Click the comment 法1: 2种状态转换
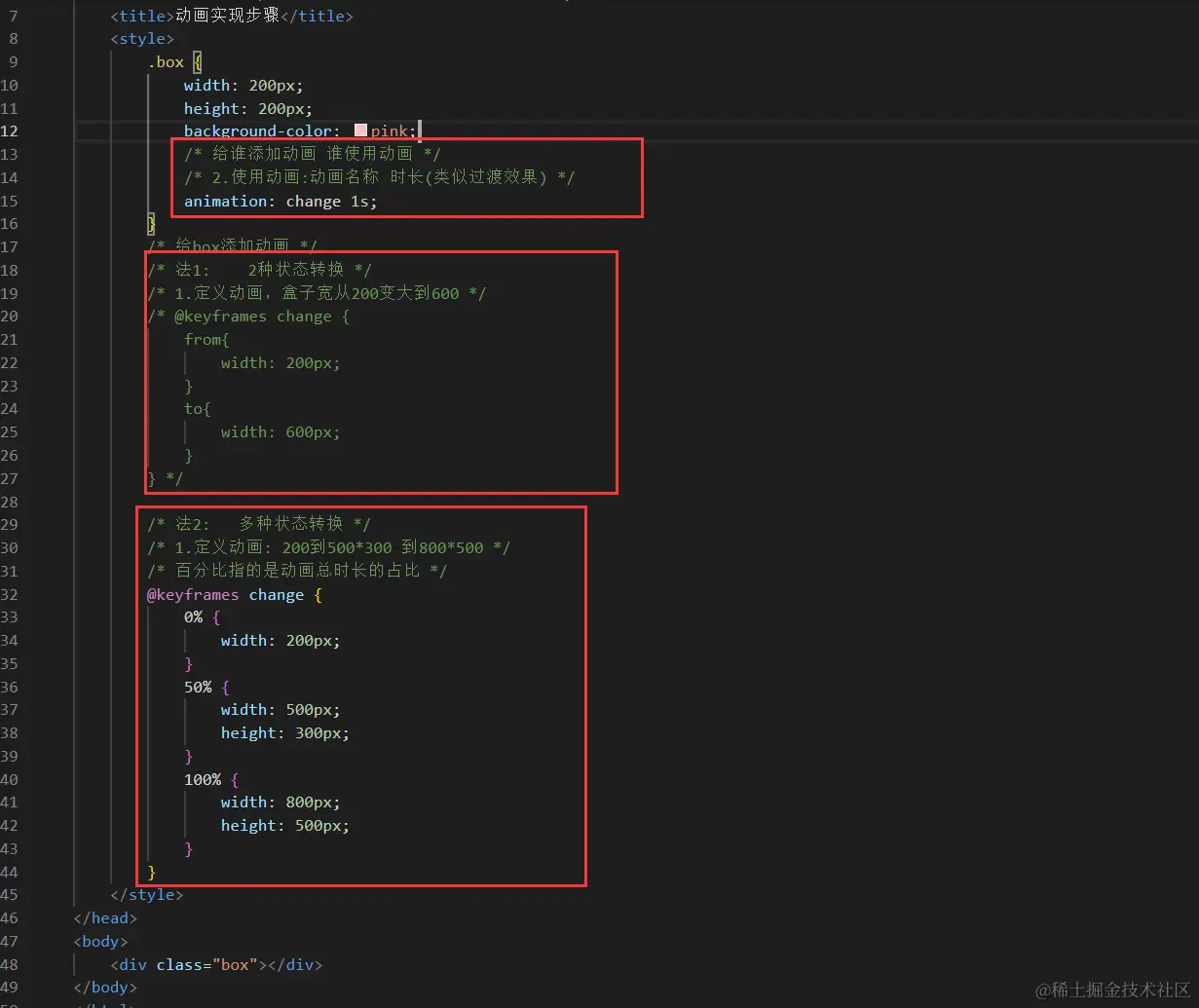The image size is (1199, 1008). 259,270
